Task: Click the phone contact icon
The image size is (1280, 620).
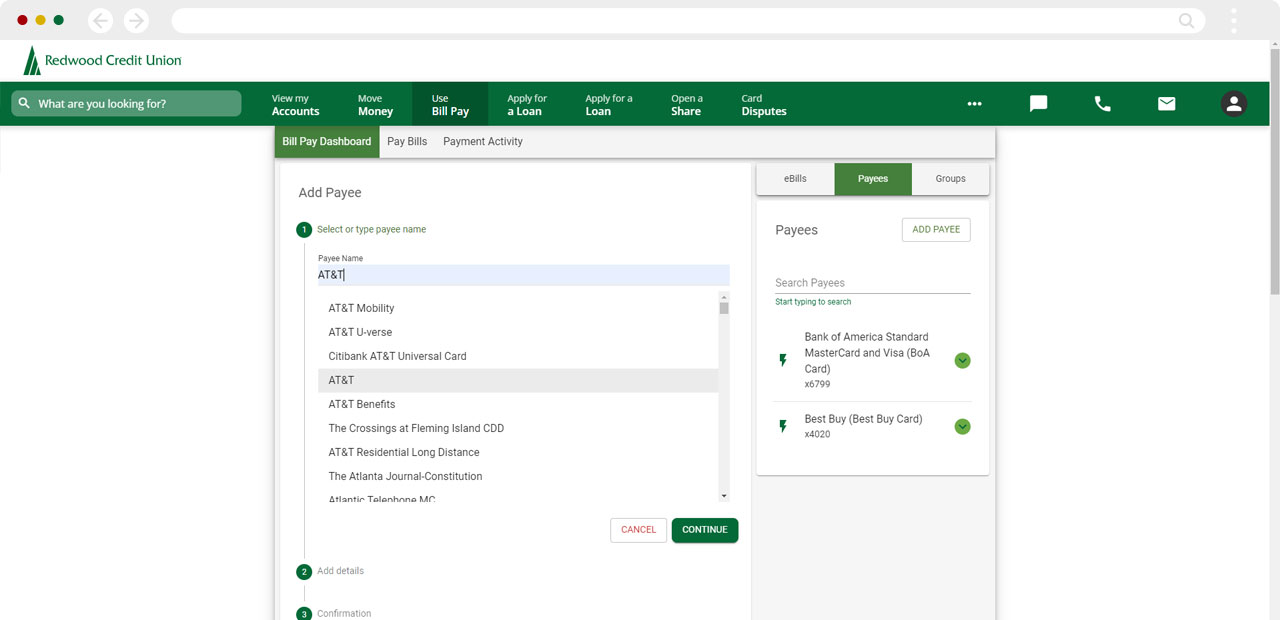Action: [x=1102, y=103]
